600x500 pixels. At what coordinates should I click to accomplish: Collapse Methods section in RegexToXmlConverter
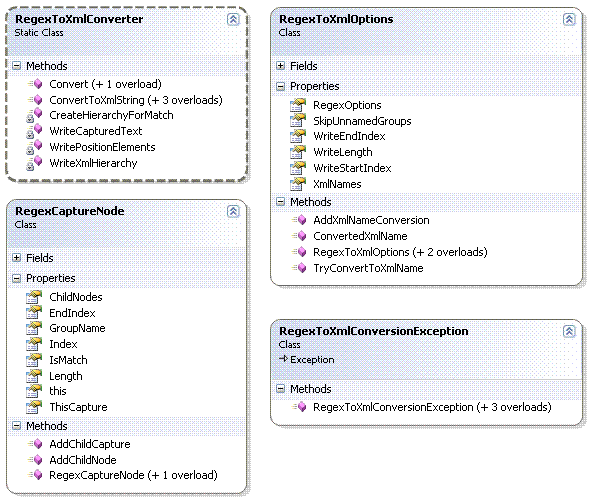point(16,66)
